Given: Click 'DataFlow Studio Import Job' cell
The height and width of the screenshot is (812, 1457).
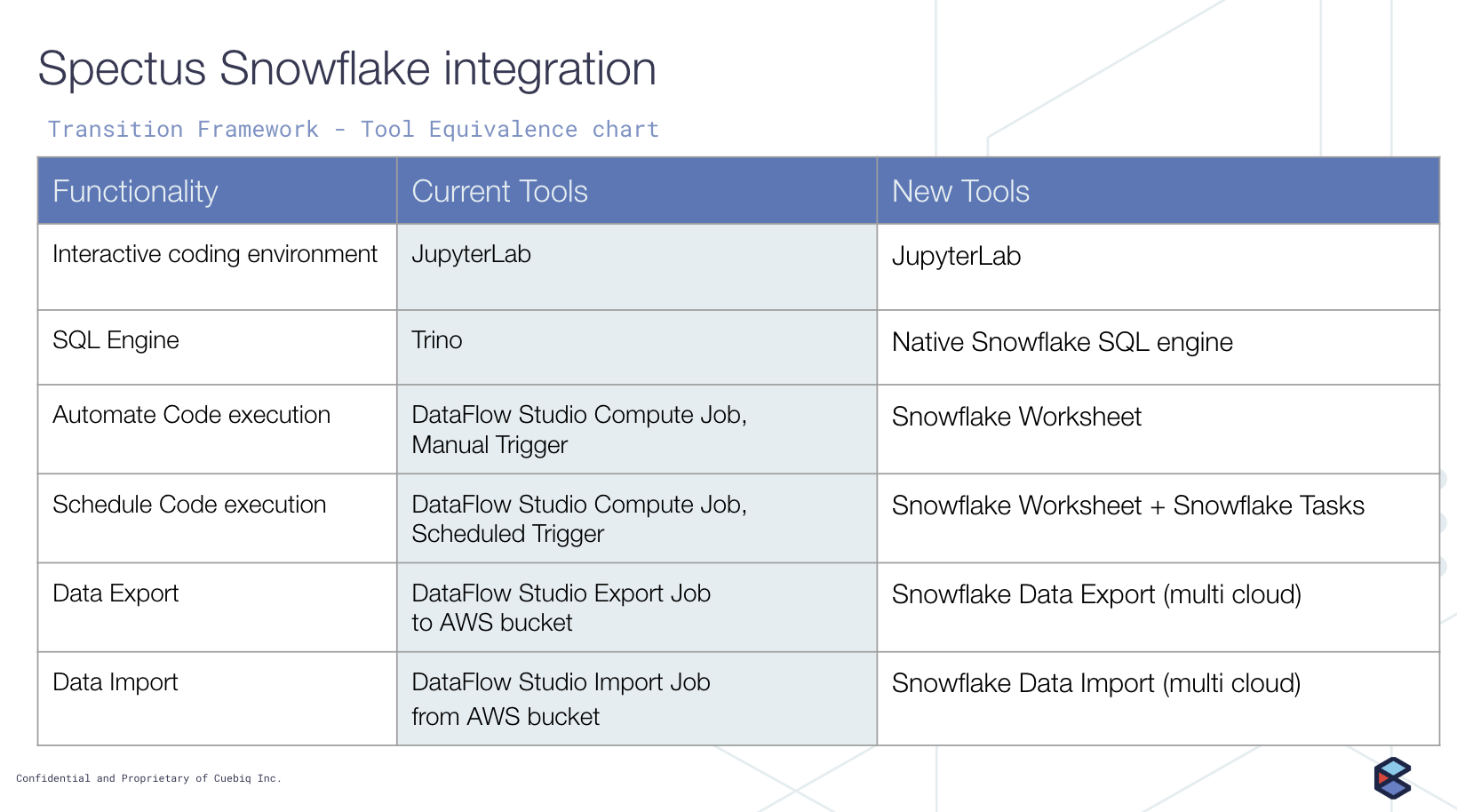Looking at the screenshot, I should click(x=561, y=699).
